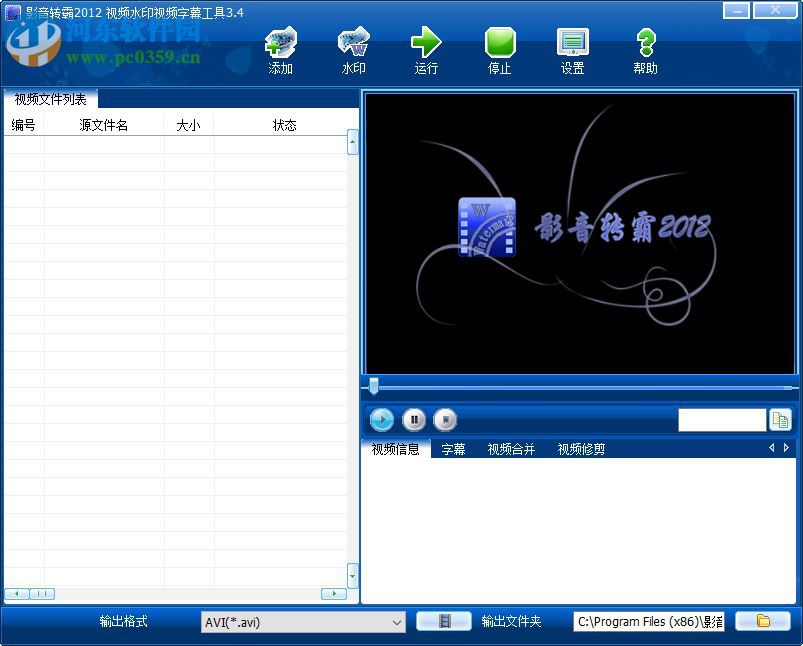Click the 停止 stop icon

pos(499,47)
